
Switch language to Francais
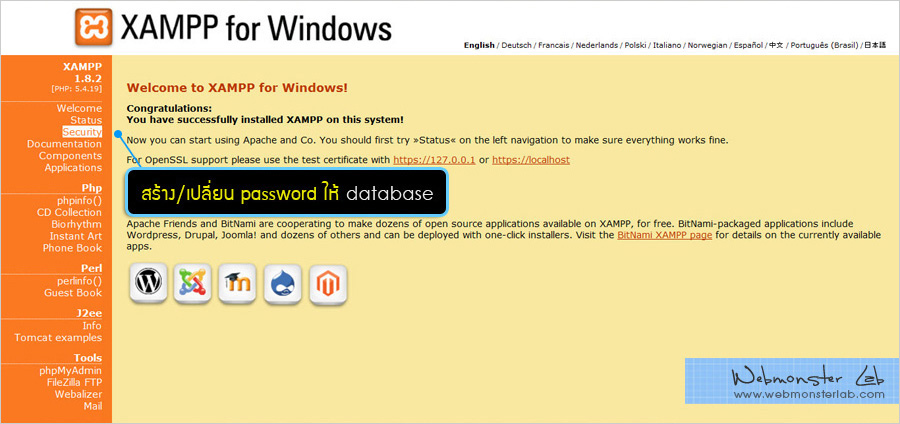[x=553, y=45]
